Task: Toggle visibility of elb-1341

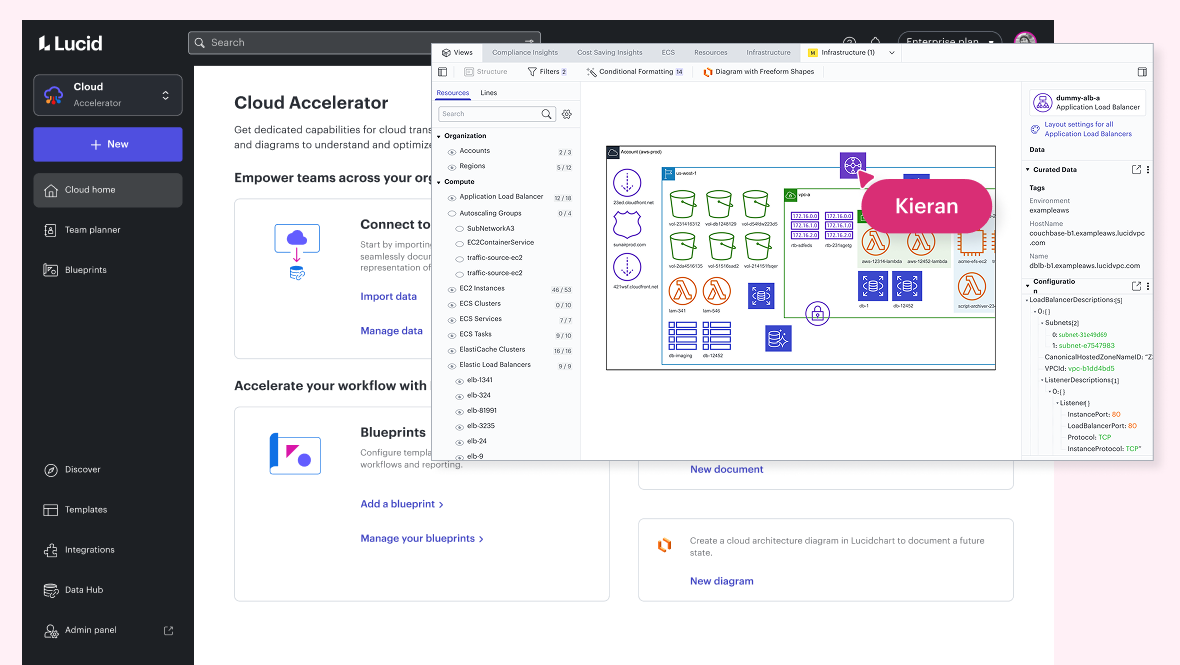Action: point(460,381)
